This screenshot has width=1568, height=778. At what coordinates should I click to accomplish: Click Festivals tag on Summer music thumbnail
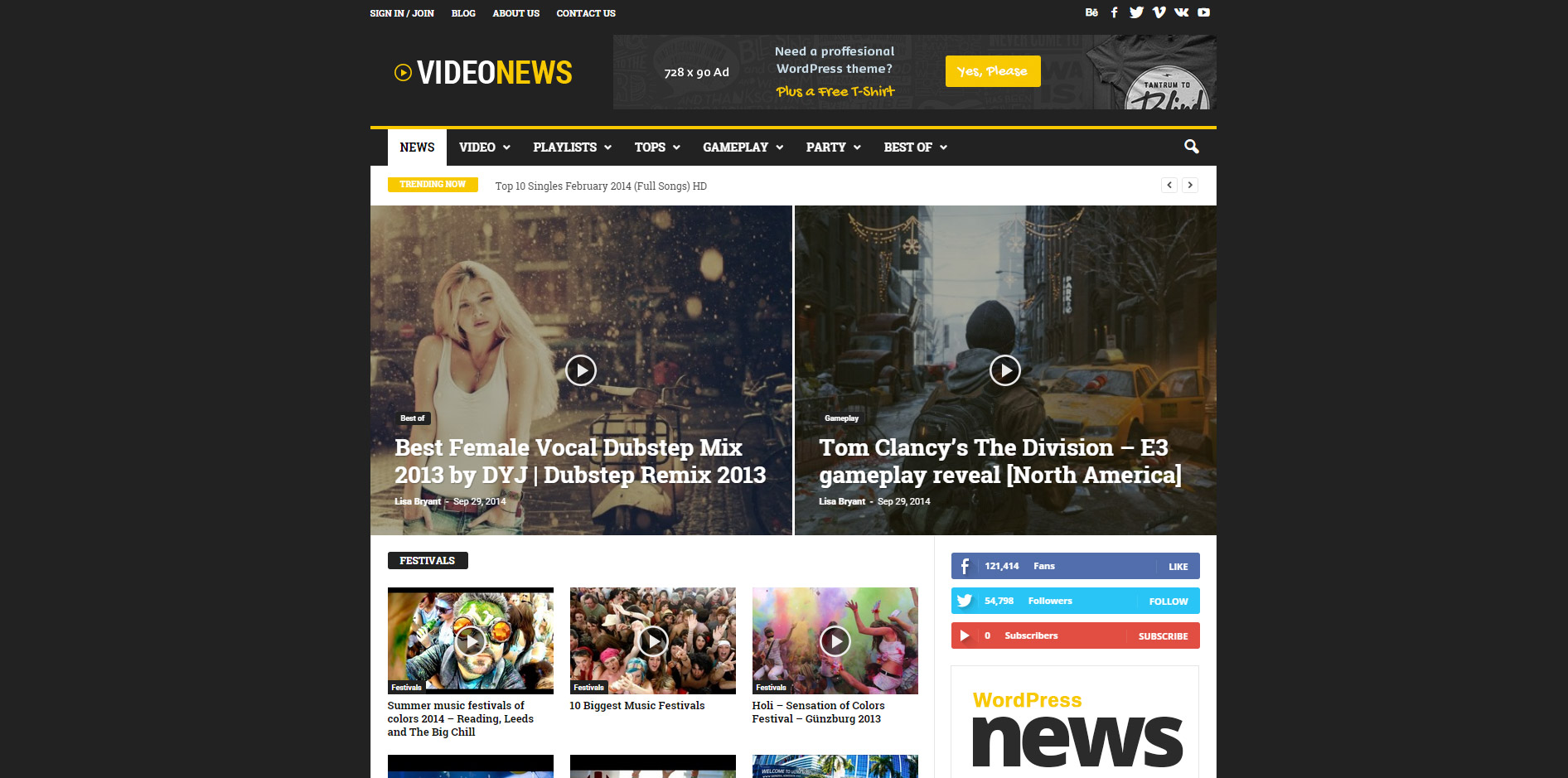pos(406,688)
